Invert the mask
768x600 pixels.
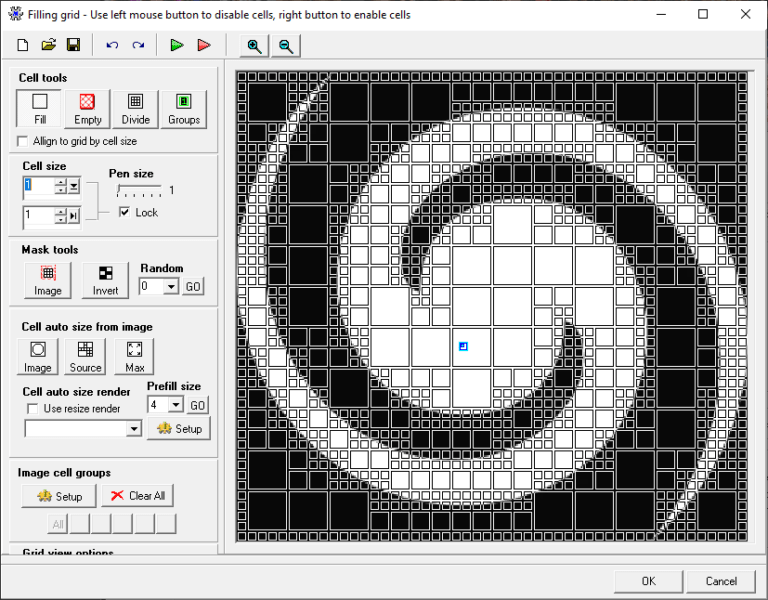pos(105,280)
